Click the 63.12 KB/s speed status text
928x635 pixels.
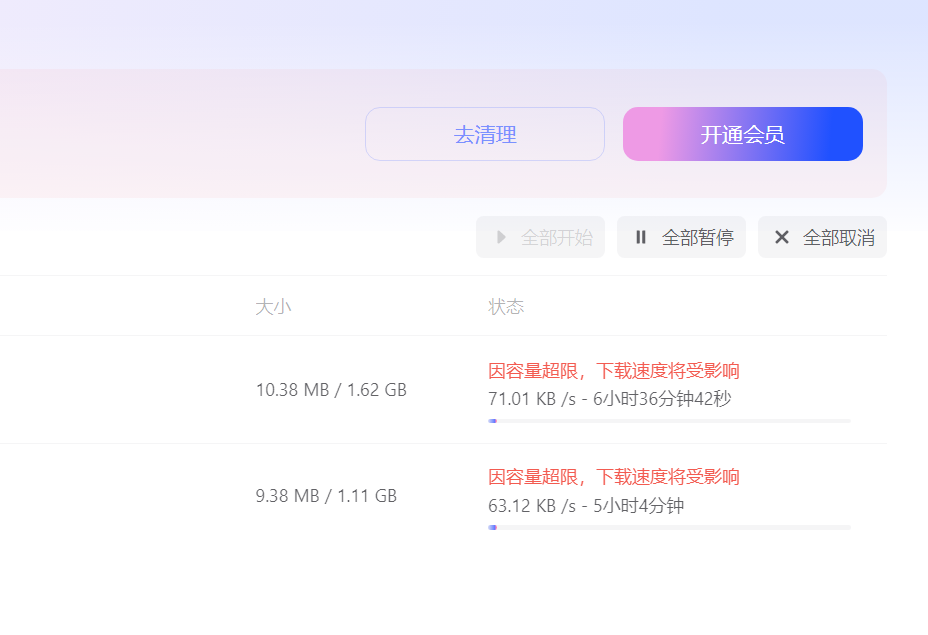point(586,506)
